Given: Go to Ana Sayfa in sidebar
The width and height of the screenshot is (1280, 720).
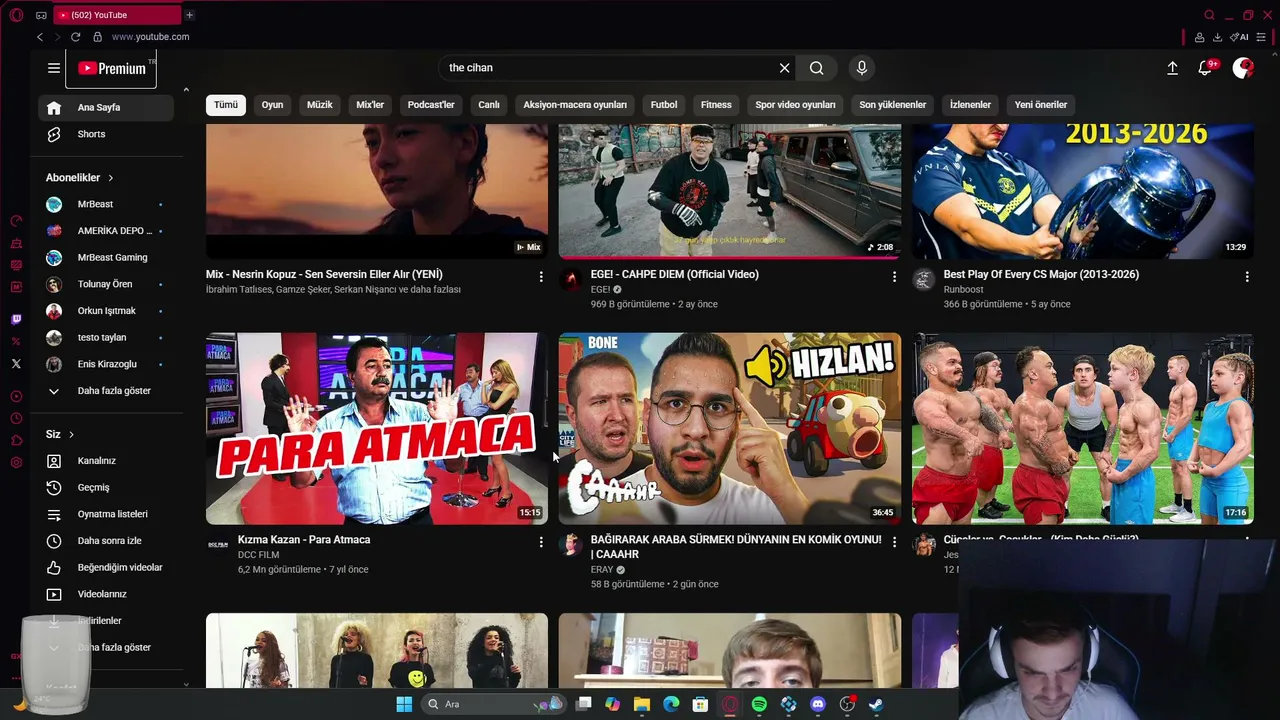Looking at the screenshot, I should point(106,108).
